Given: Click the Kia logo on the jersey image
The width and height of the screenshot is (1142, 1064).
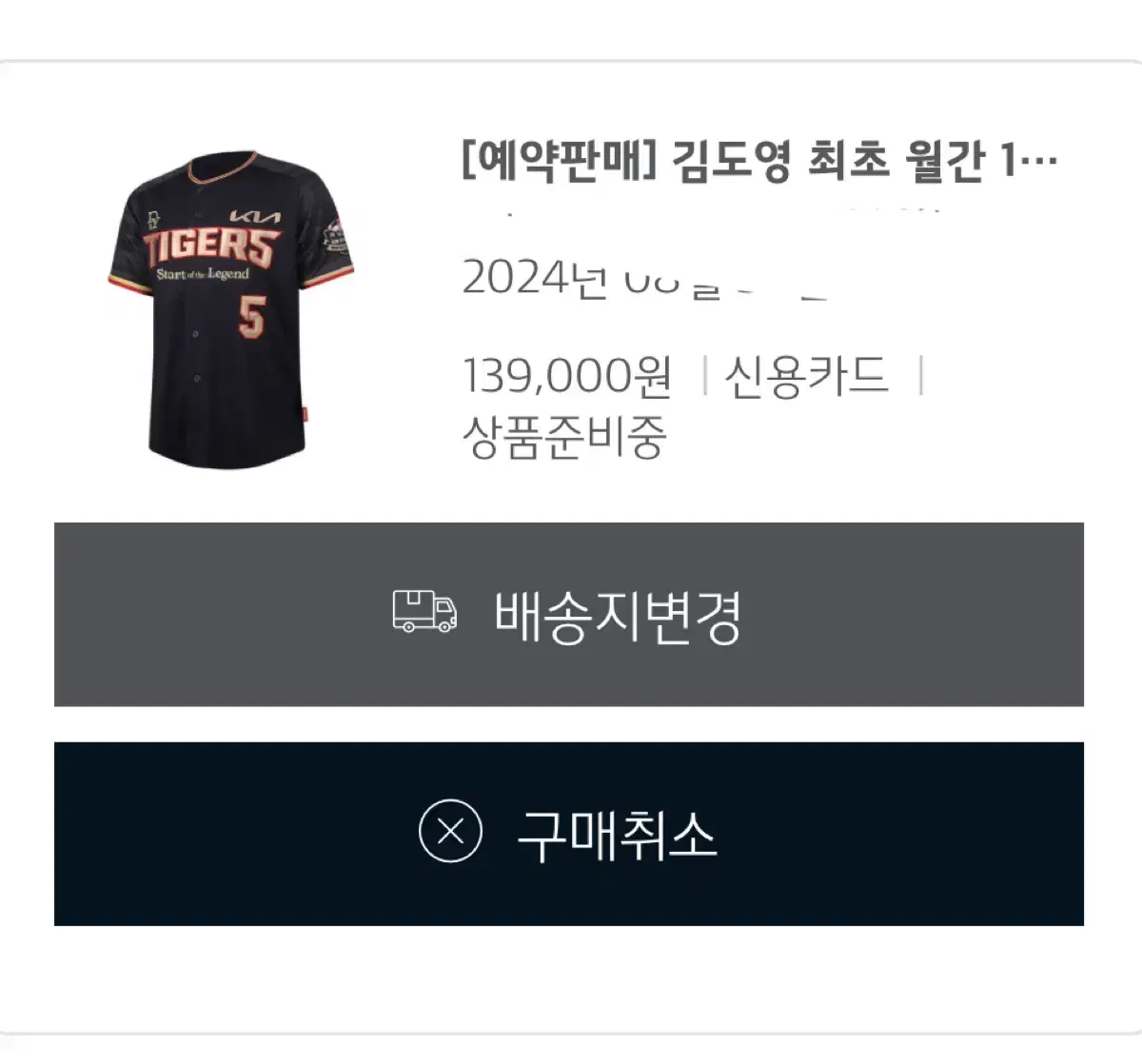Looking at the screenshot, I should [255, 216].
